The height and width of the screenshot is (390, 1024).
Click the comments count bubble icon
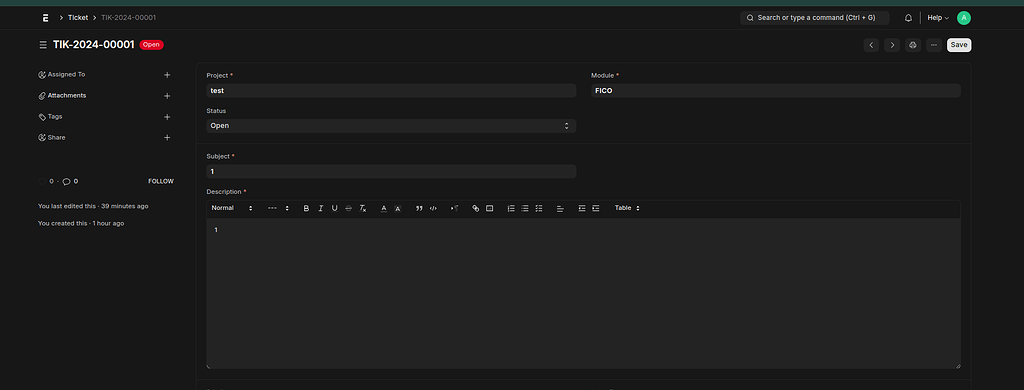66,181
